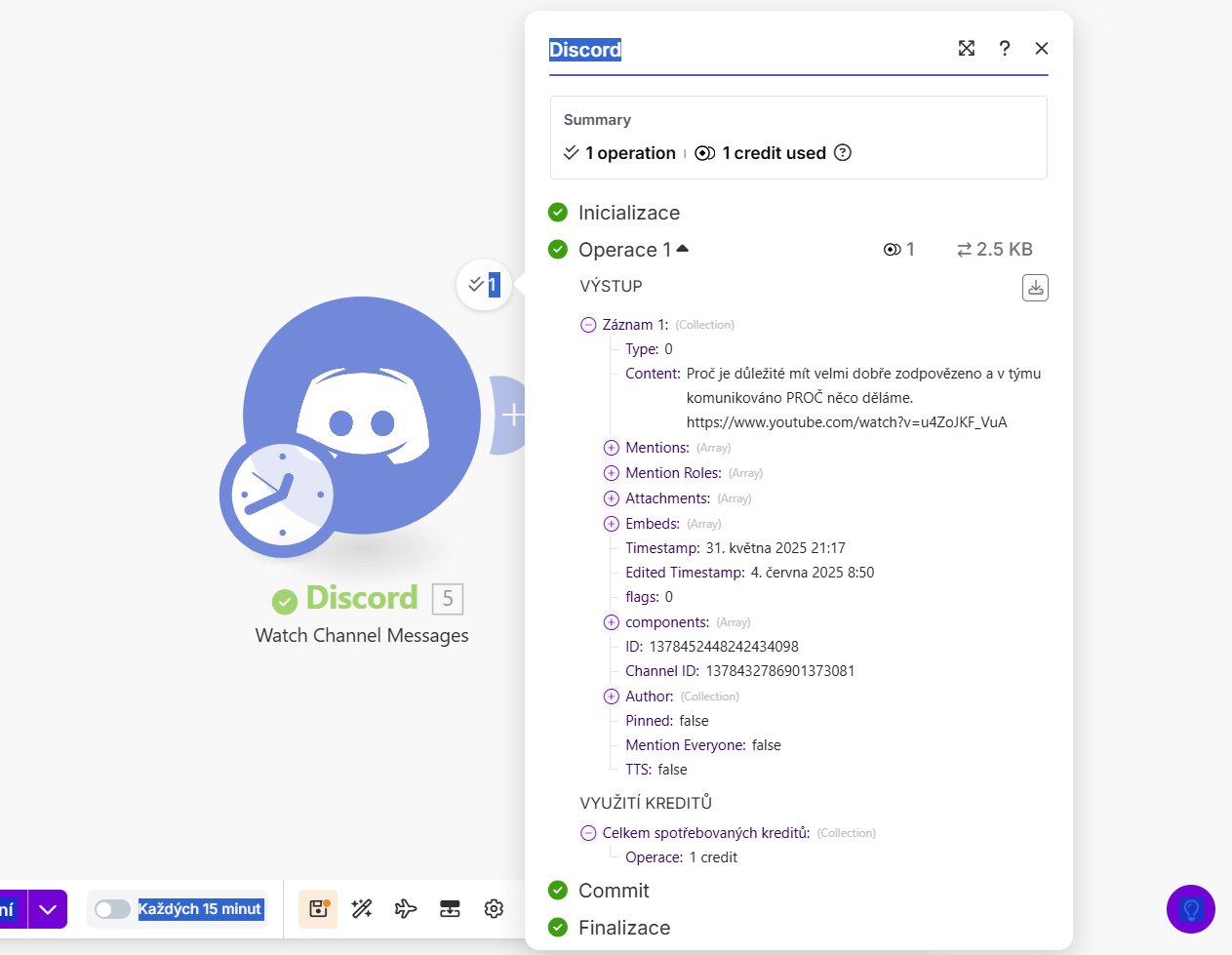Click the YouTube URL in Content
Viewport: 1232px width, 955px height.
tap(847, 422)
